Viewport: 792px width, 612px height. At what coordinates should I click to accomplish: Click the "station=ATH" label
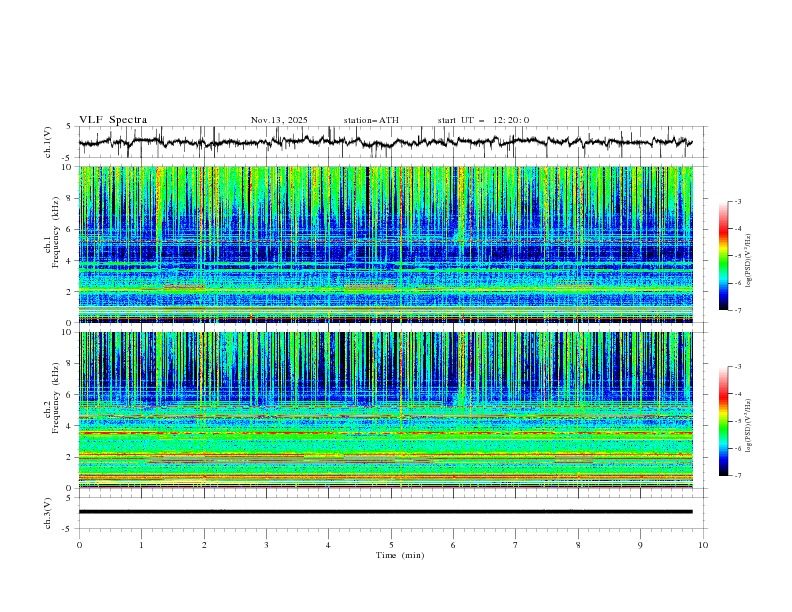coord(371,120)
